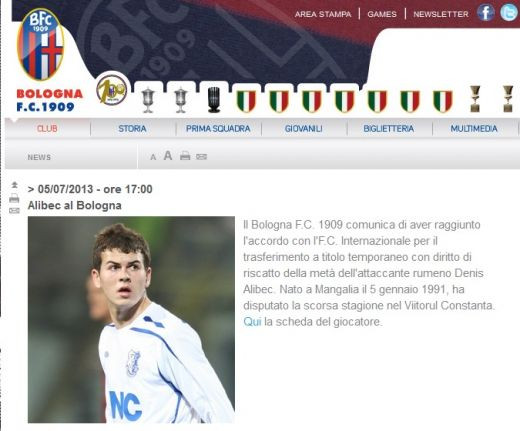Click the first Italian tricolor shield

click(x=246, y=101)
